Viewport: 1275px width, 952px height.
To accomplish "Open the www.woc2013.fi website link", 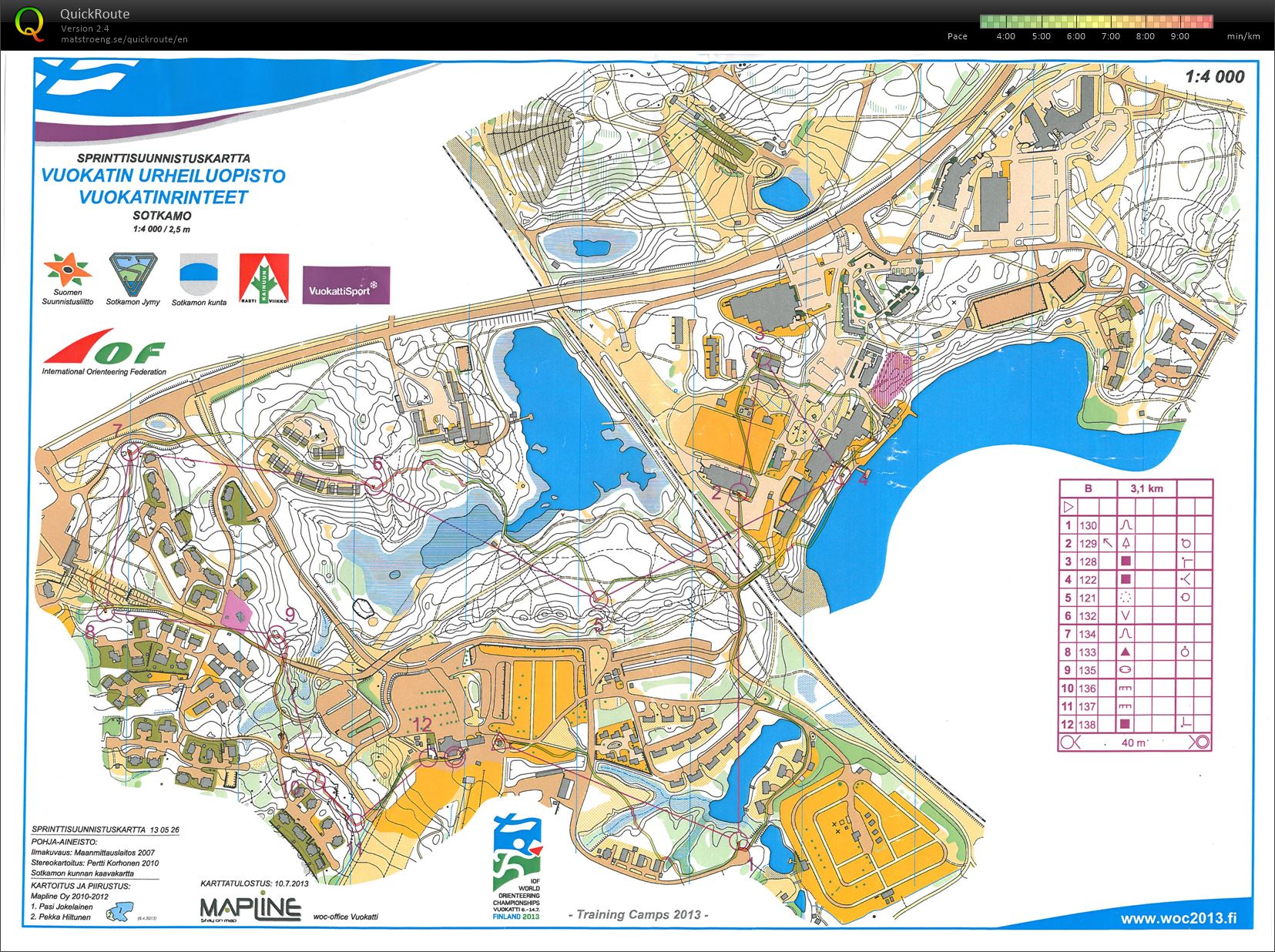I will 1178,918.
